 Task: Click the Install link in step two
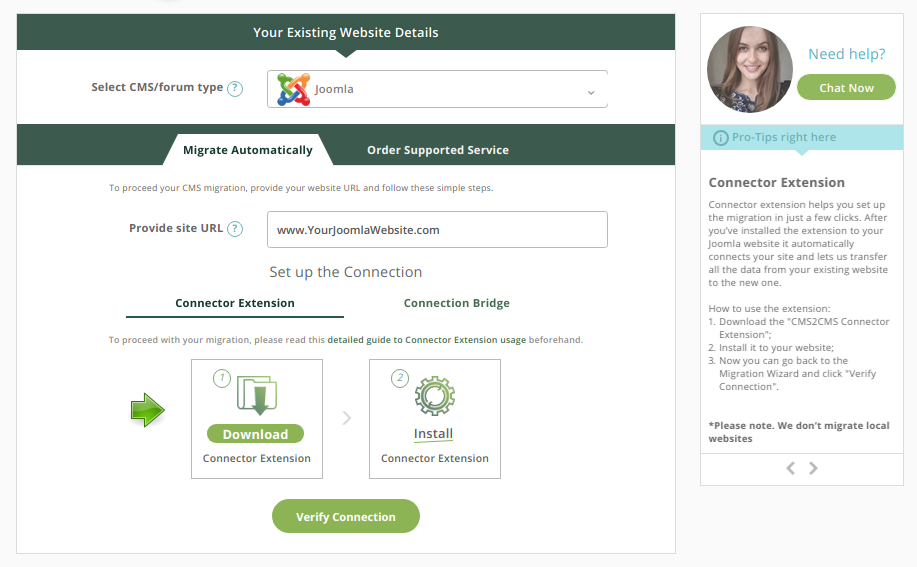(x=433, y=434)
